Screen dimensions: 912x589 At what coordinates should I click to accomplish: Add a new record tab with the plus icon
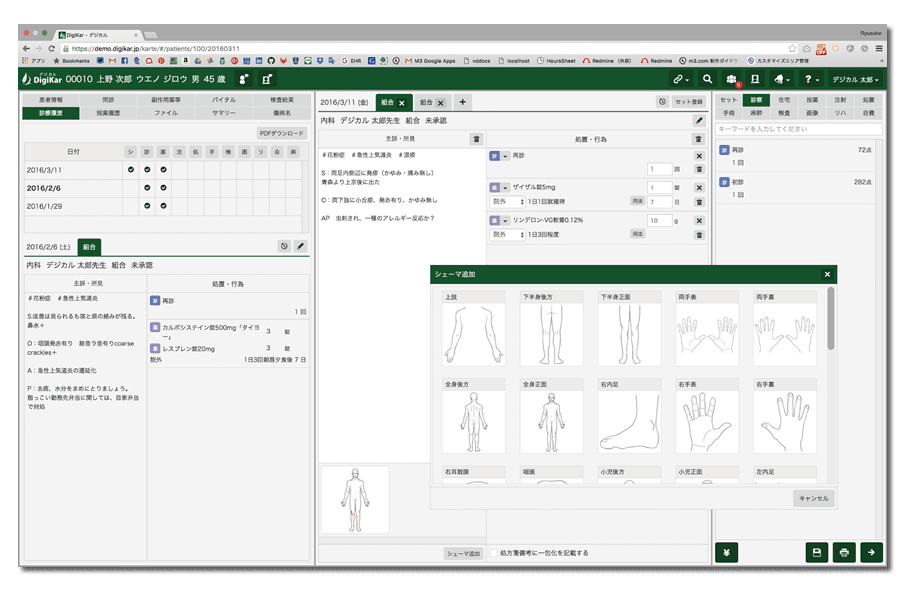click(462, 102)
